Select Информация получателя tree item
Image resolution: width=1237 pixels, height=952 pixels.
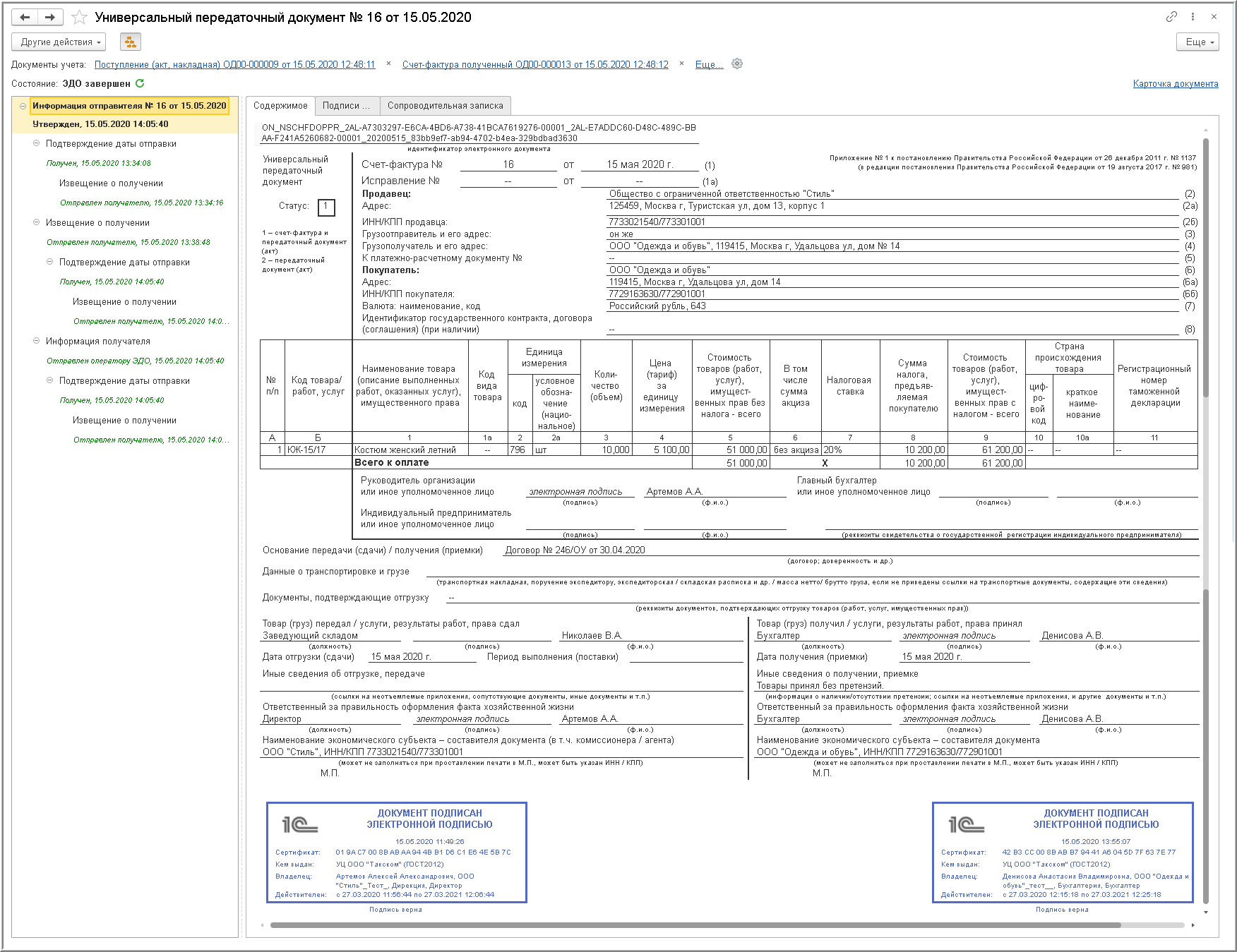click(x=98, y=341)
